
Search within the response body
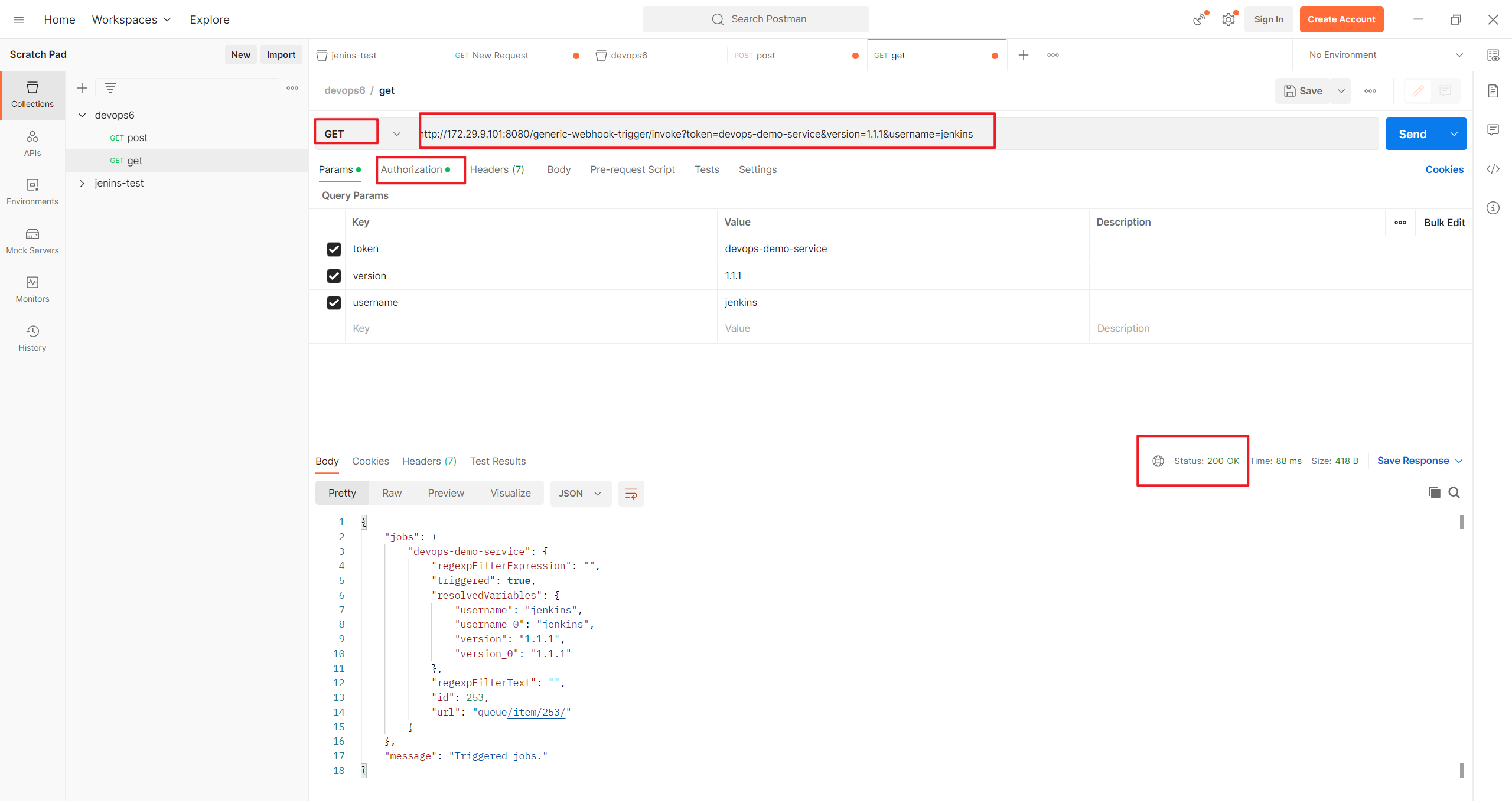pyautogui.click(x=1454, y=492)
